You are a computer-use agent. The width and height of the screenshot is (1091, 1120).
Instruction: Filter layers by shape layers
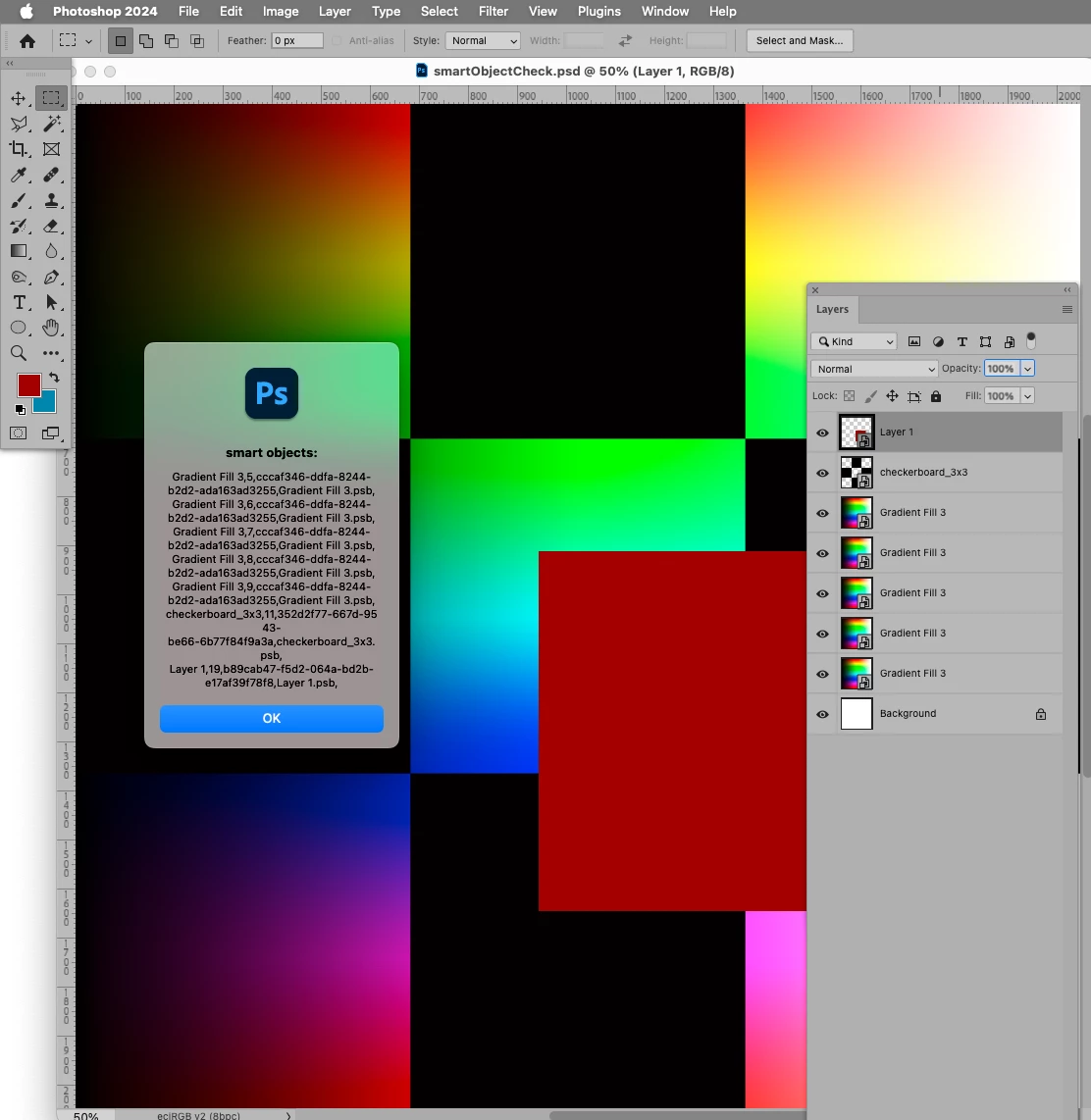coord(985,341)
